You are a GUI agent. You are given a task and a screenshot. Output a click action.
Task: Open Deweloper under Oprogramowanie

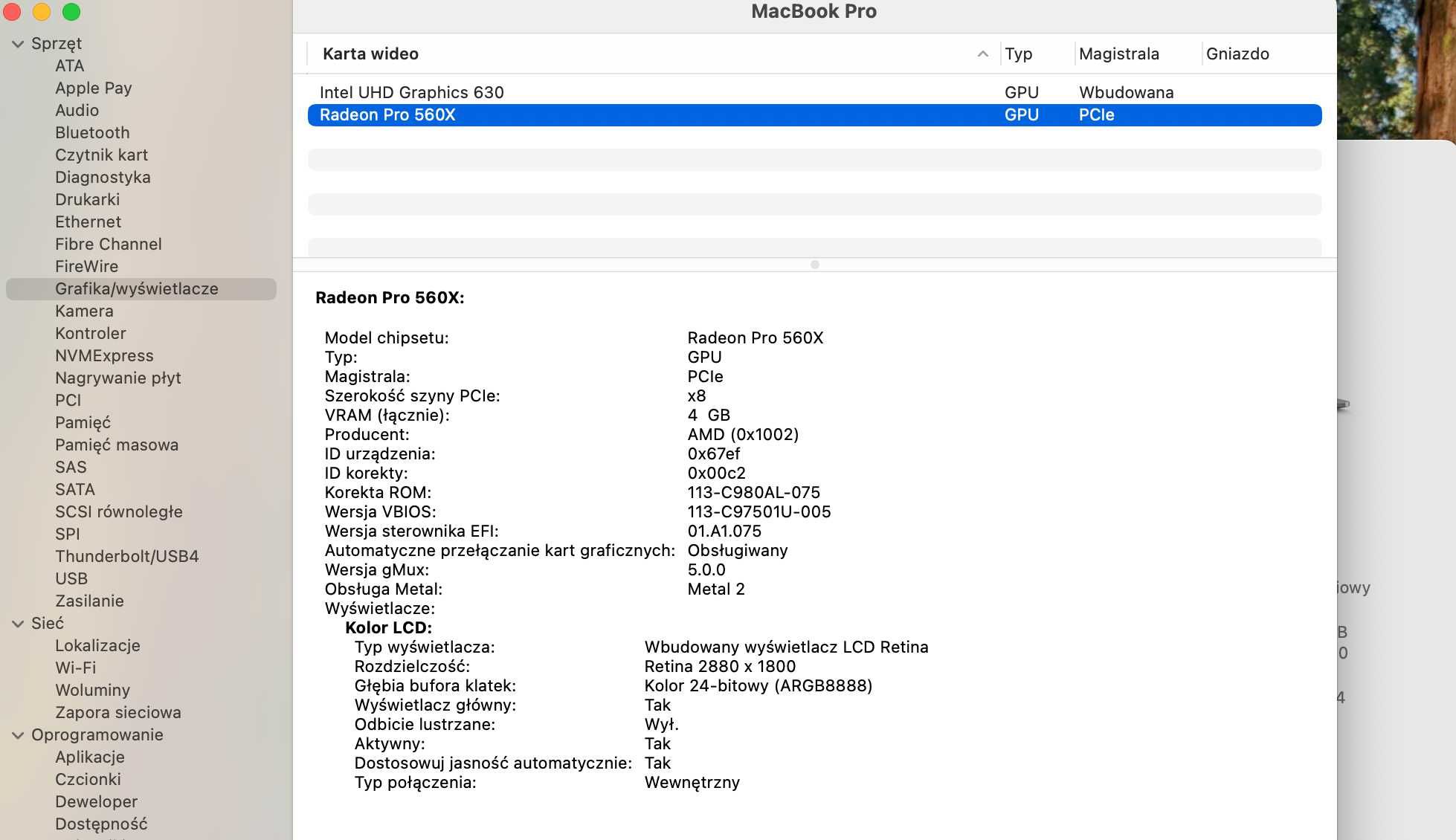tap(96, 801)
